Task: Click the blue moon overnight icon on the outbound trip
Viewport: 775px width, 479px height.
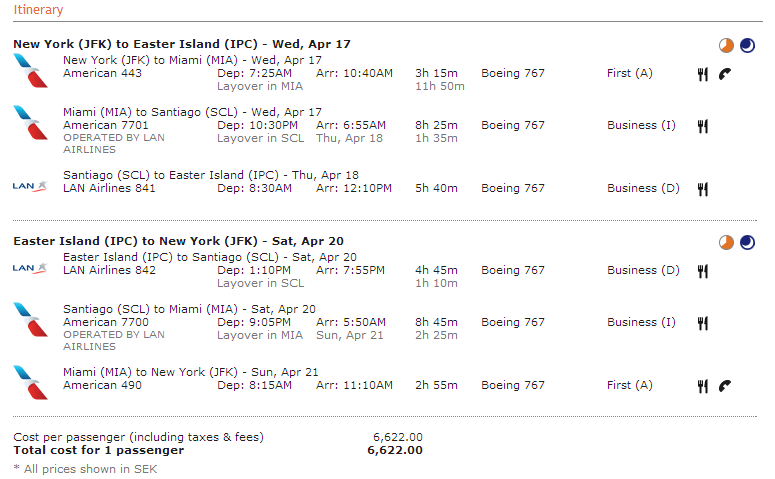Action: (747, 45)
